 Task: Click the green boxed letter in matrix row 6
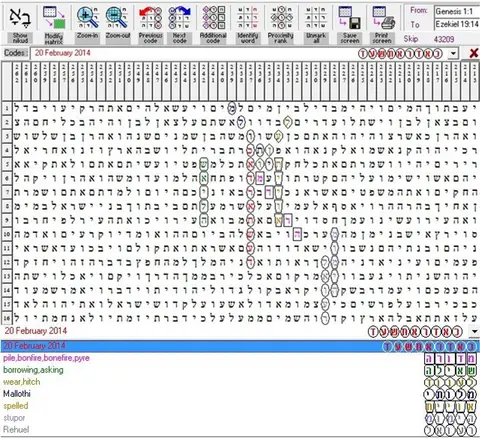coord(204,178)
